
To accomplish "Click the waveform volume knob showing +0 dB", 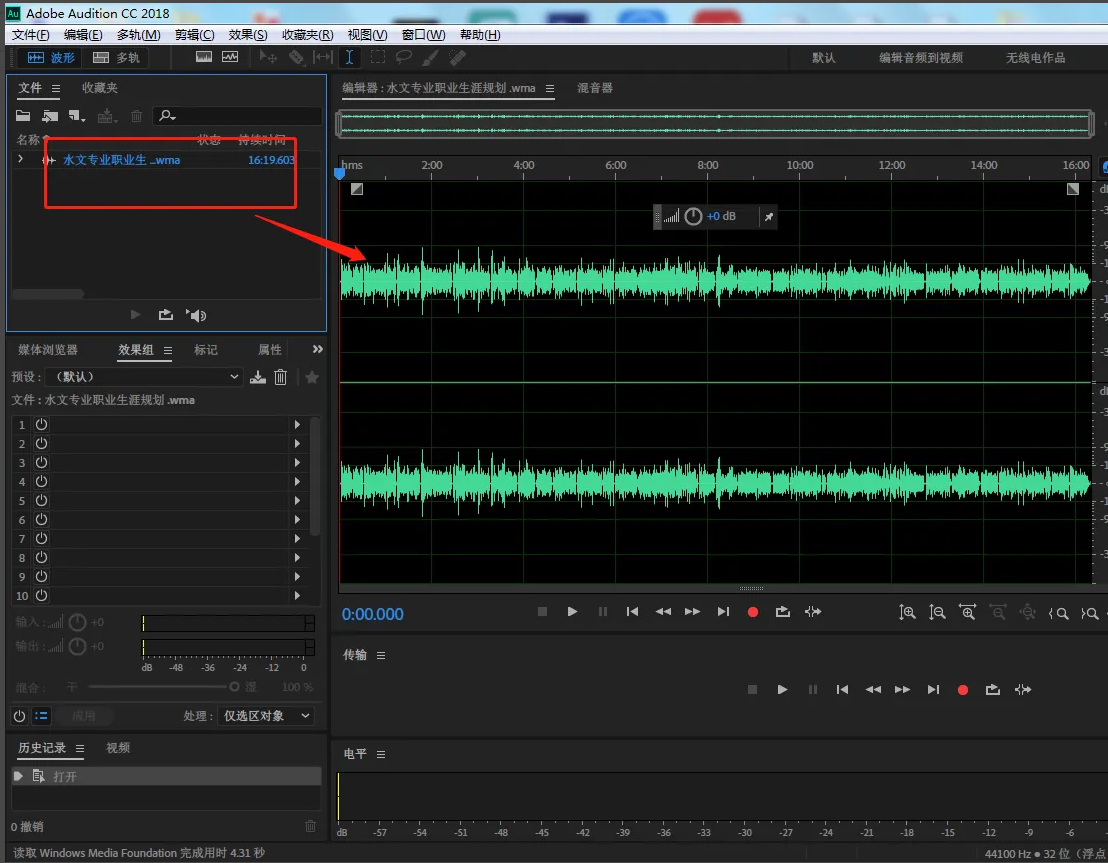I will 693,216.
